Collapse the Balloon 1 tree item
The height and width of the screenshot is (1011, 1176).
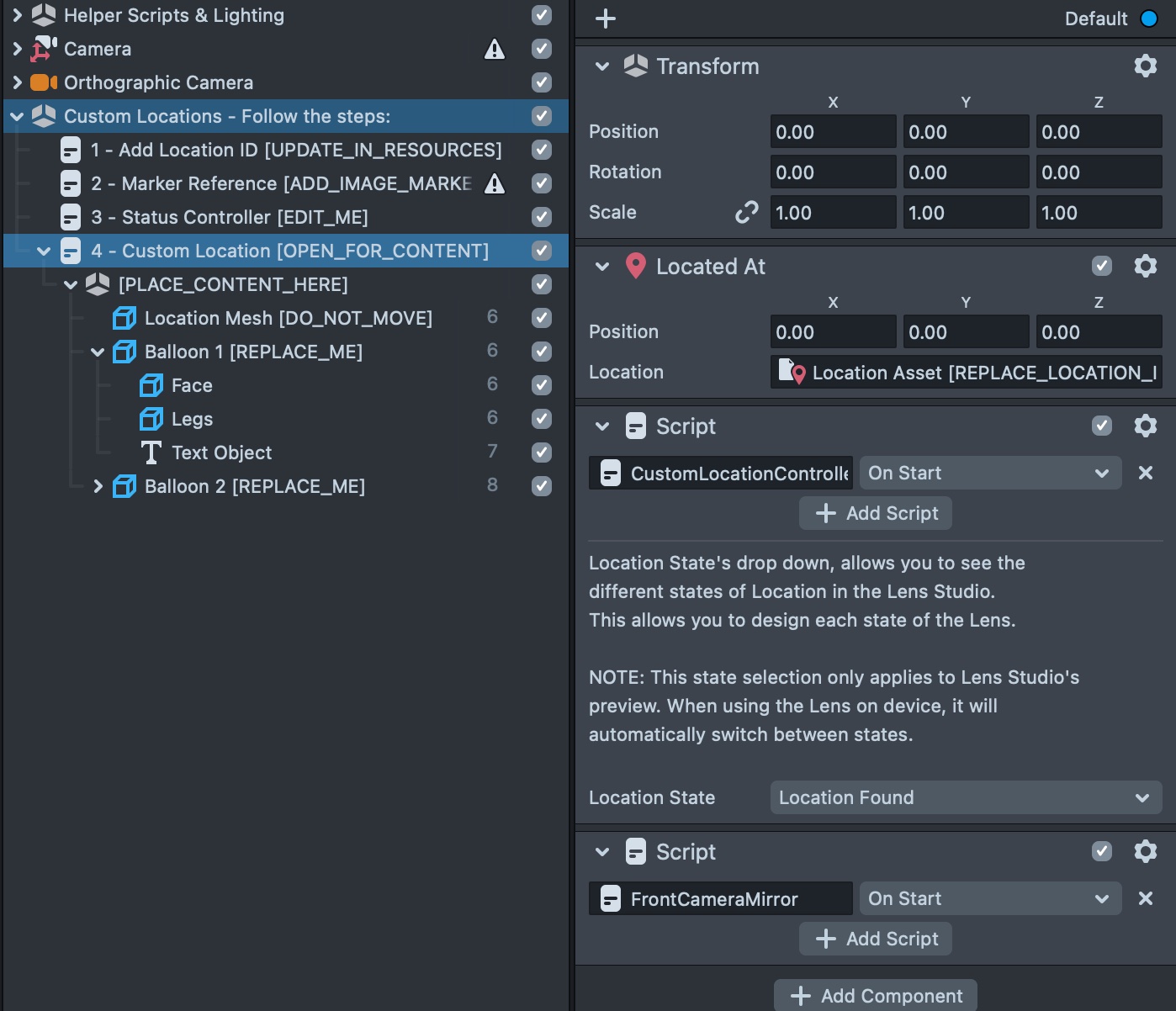pyautogui.click(x=97, y=352)
